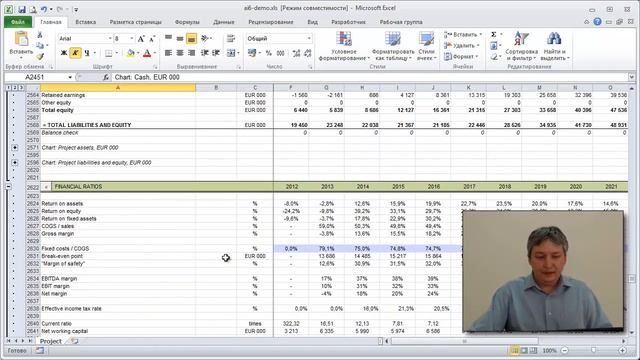Open Format cells (Формат) dropdown
This screenshot has width=640, height=360.
[460, 57]
